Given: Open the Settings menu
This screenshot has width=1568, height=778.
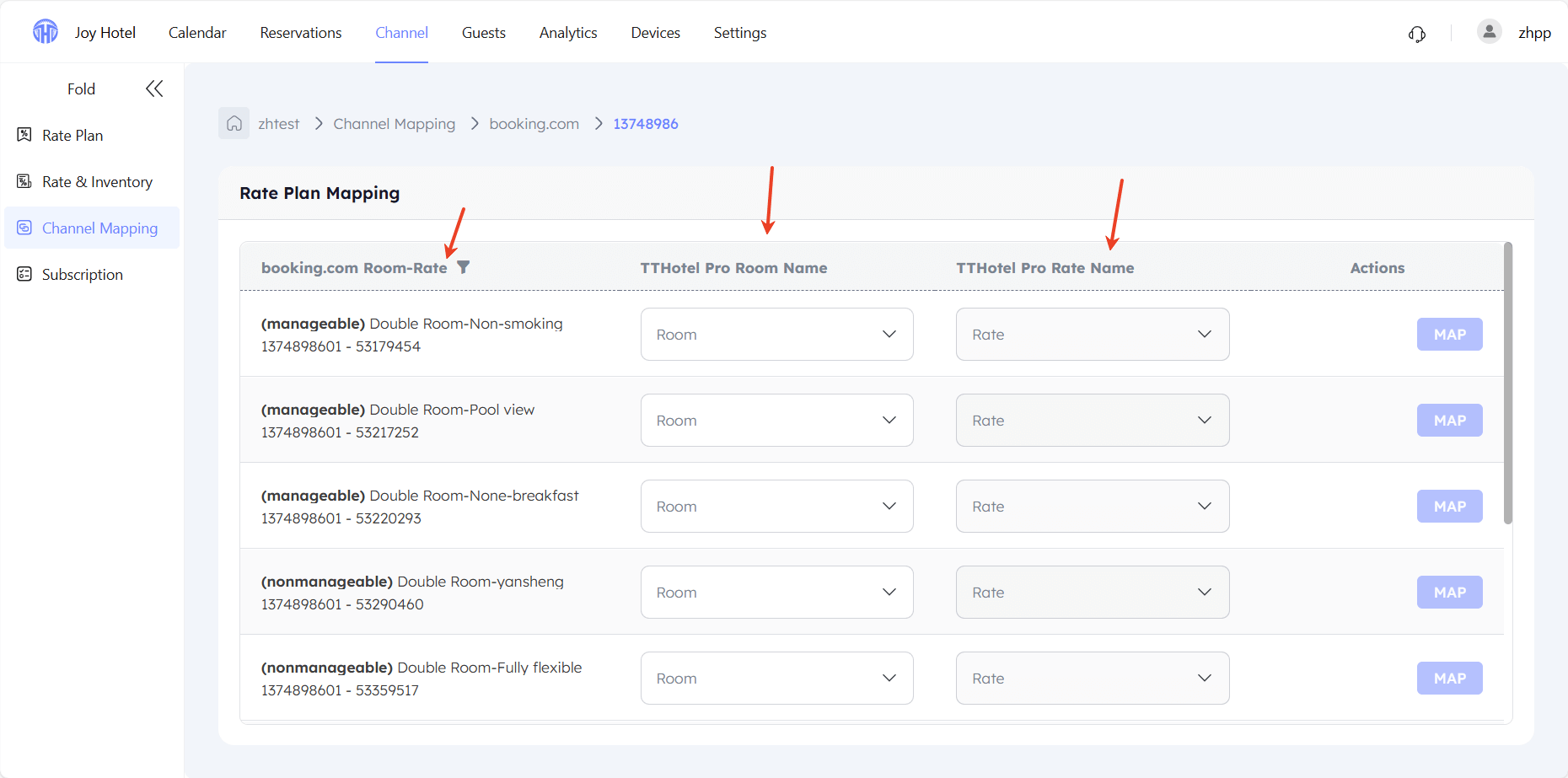Looking at the screenshot, I should [x=740, y=33].
